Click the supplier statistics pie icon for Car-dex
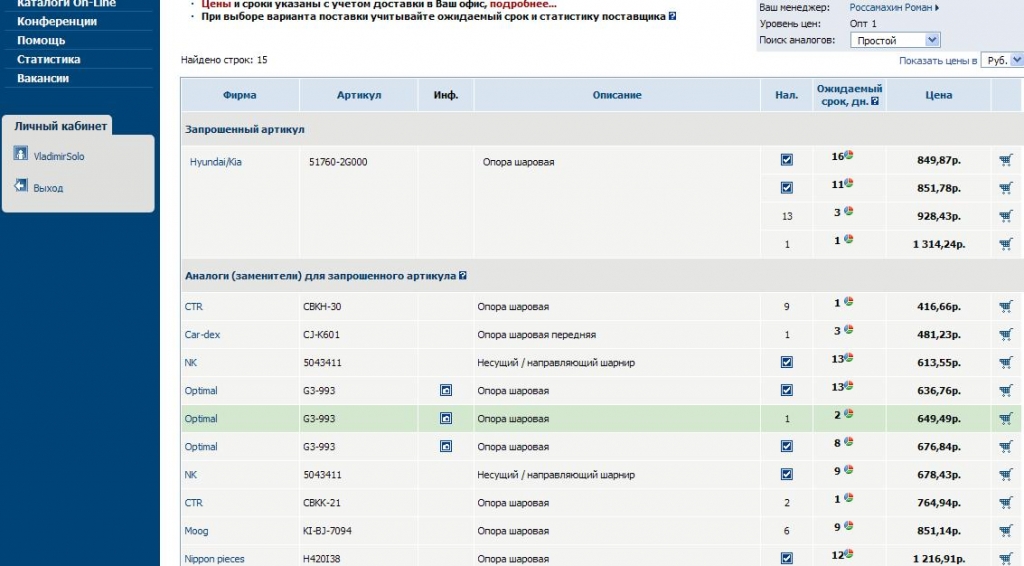 tap(848, 330)
